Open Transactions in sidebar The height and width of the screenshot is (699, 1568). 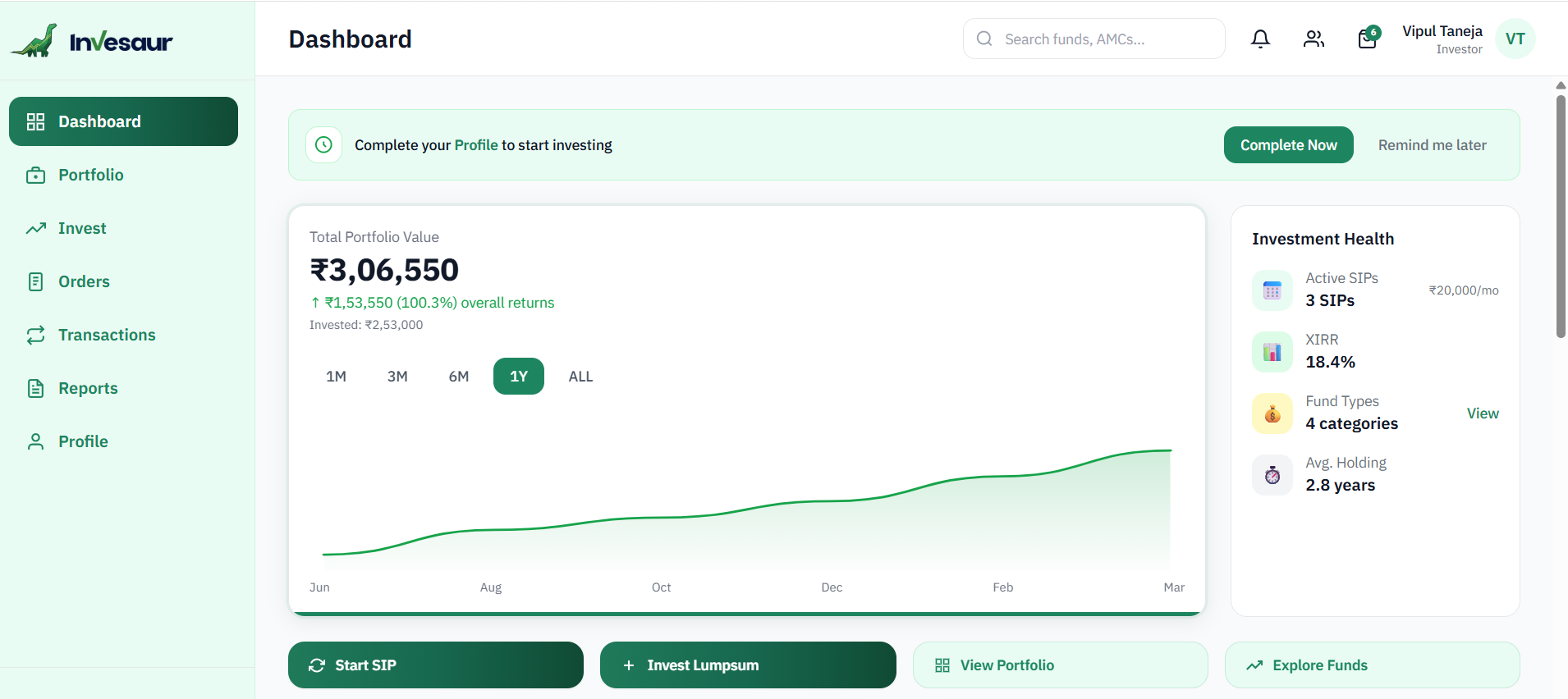(123, 335)
